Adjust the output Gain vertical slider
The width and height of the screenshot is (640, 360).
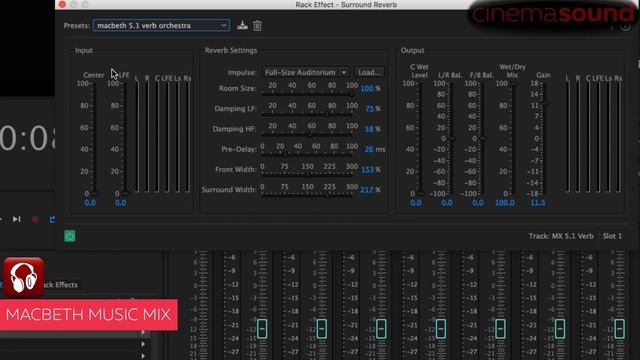point(544,138)
